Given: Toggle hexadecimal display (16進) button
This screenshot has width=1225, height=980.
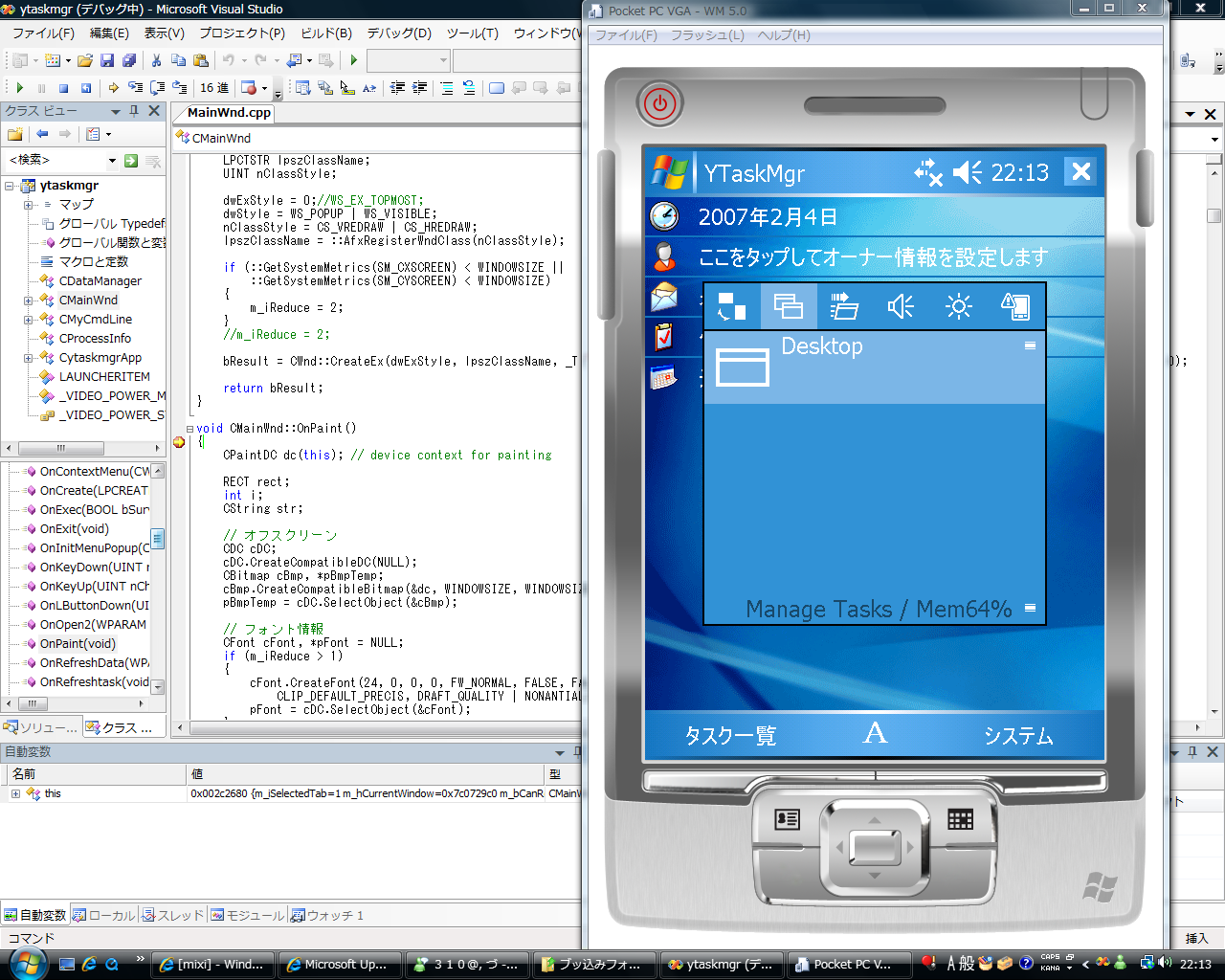Looking at the screenshot, I should (214, 88).
